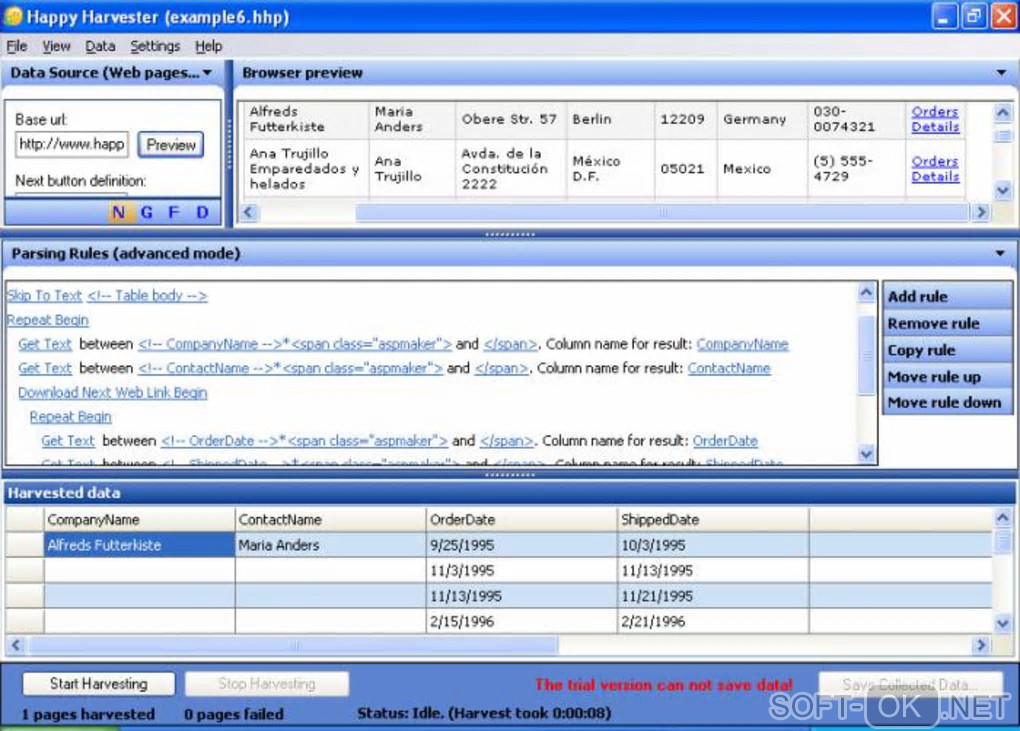
Task: Click the OrderDate column name link
Action: [x=725, y=441]
